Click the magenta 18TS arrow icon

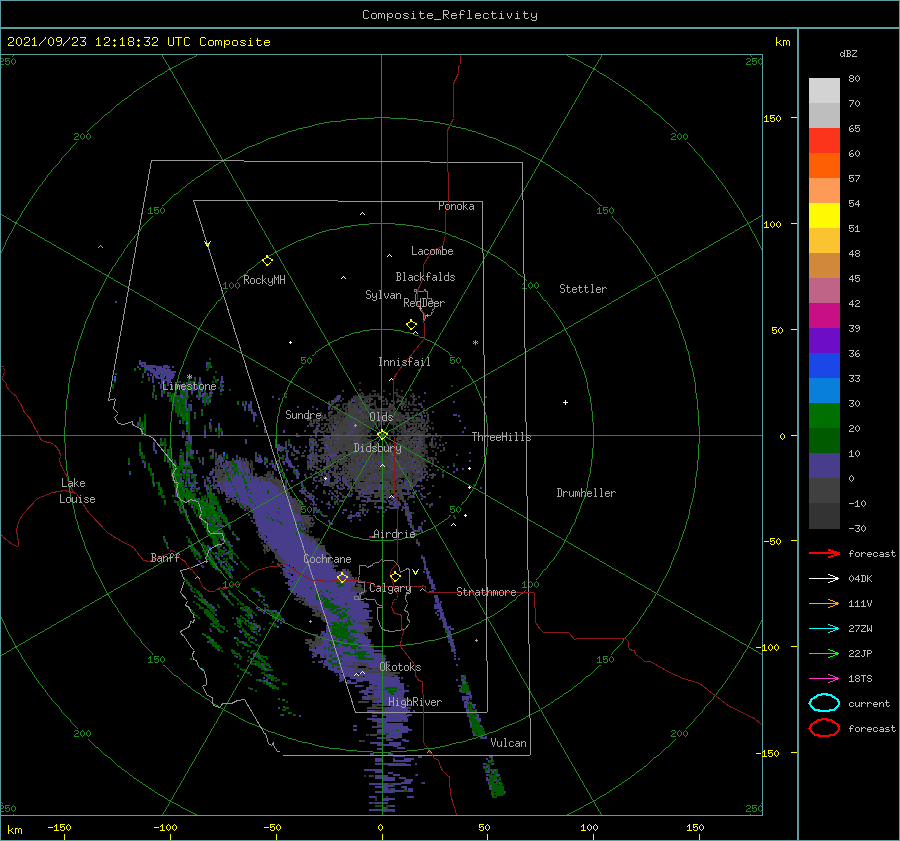point(824,679)
